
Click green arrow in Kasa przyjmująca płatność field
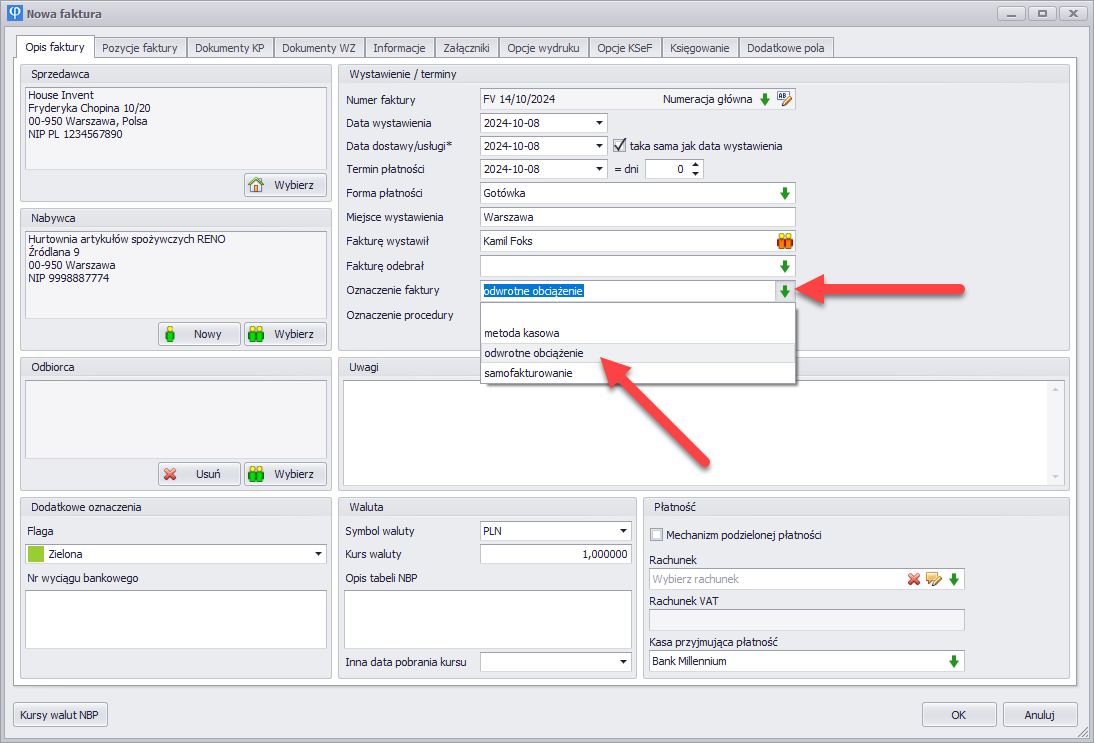pos(954,661)
